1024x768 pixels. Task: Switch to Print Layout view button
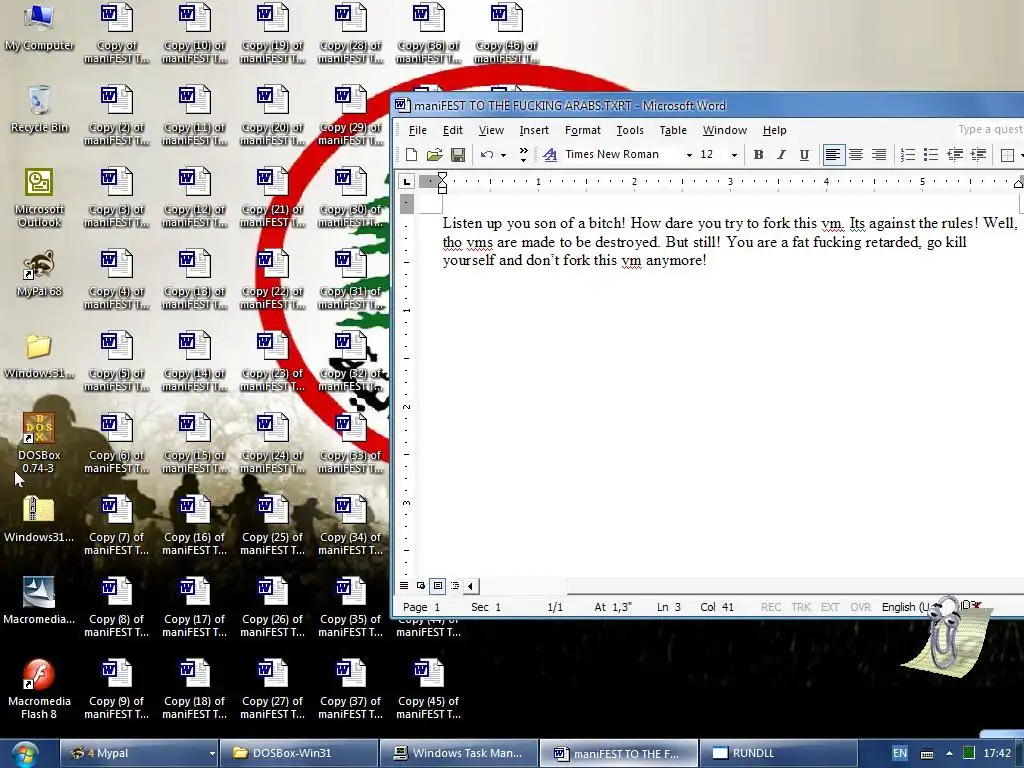[438, 586]
